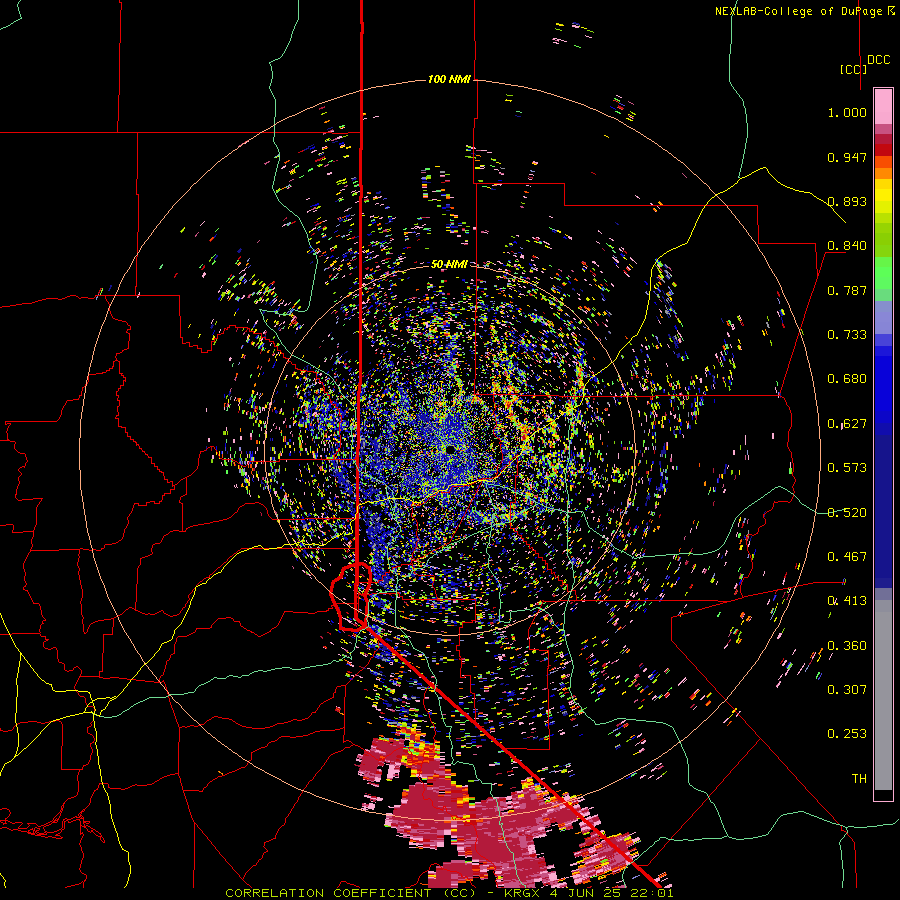Screen dimensions: 900x900
Task: Click the 0.893 legend value
Action: tap(847, 201)
